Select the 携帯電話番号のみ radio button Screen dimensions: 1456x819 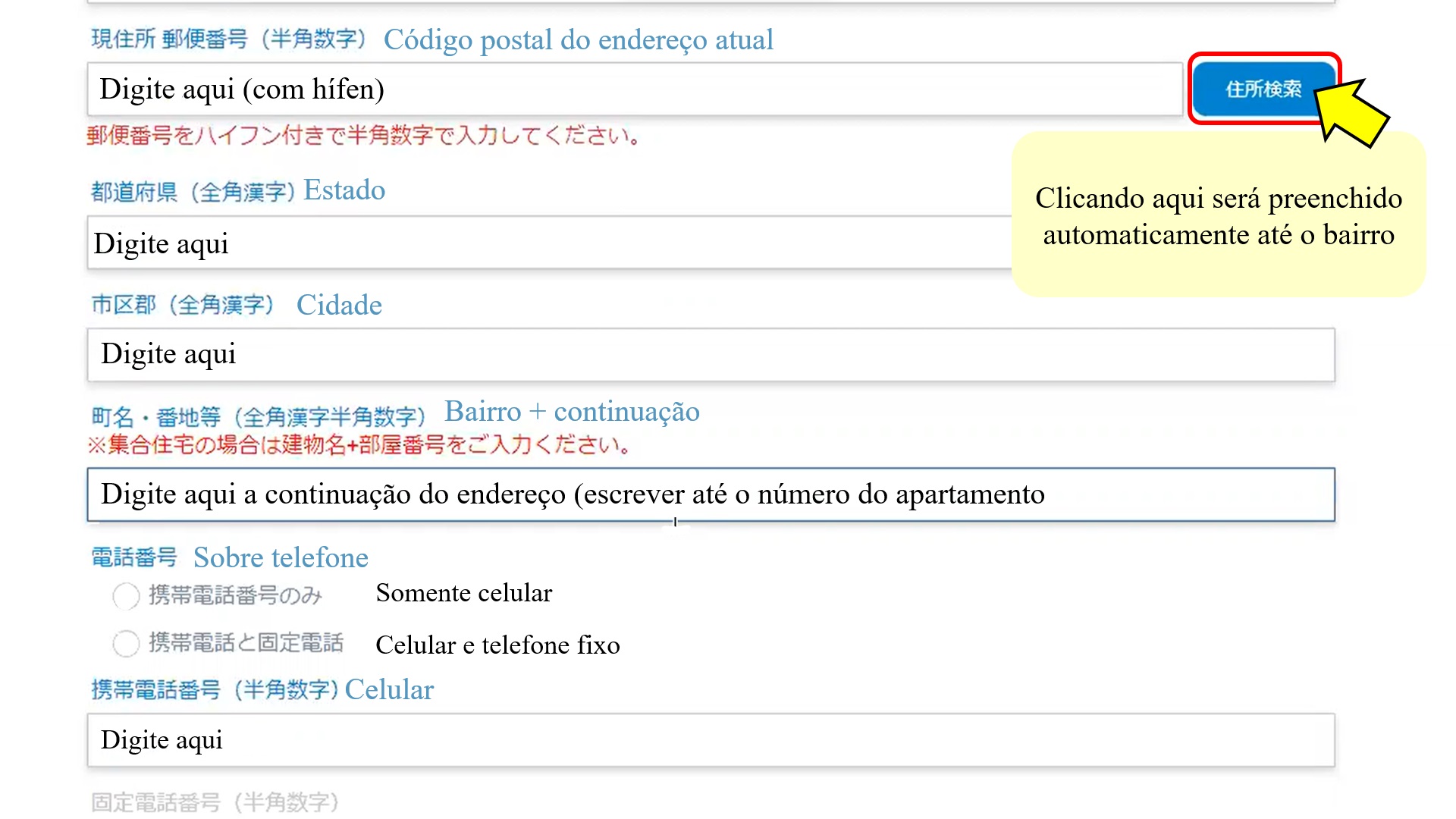(x=126, y=596)
